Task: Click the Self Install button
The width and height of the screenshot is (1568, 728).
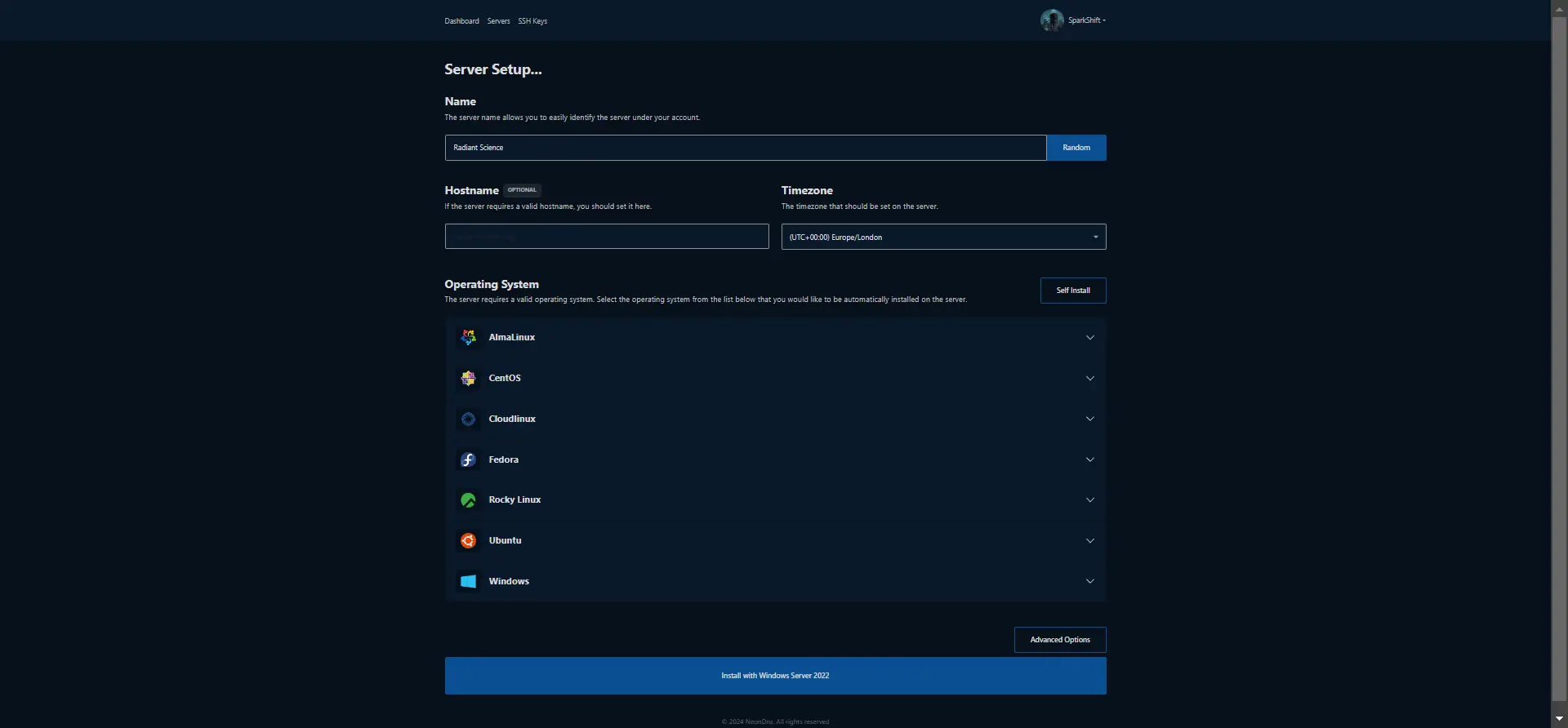Action: pyautogui.click(x=1072, y=291)
